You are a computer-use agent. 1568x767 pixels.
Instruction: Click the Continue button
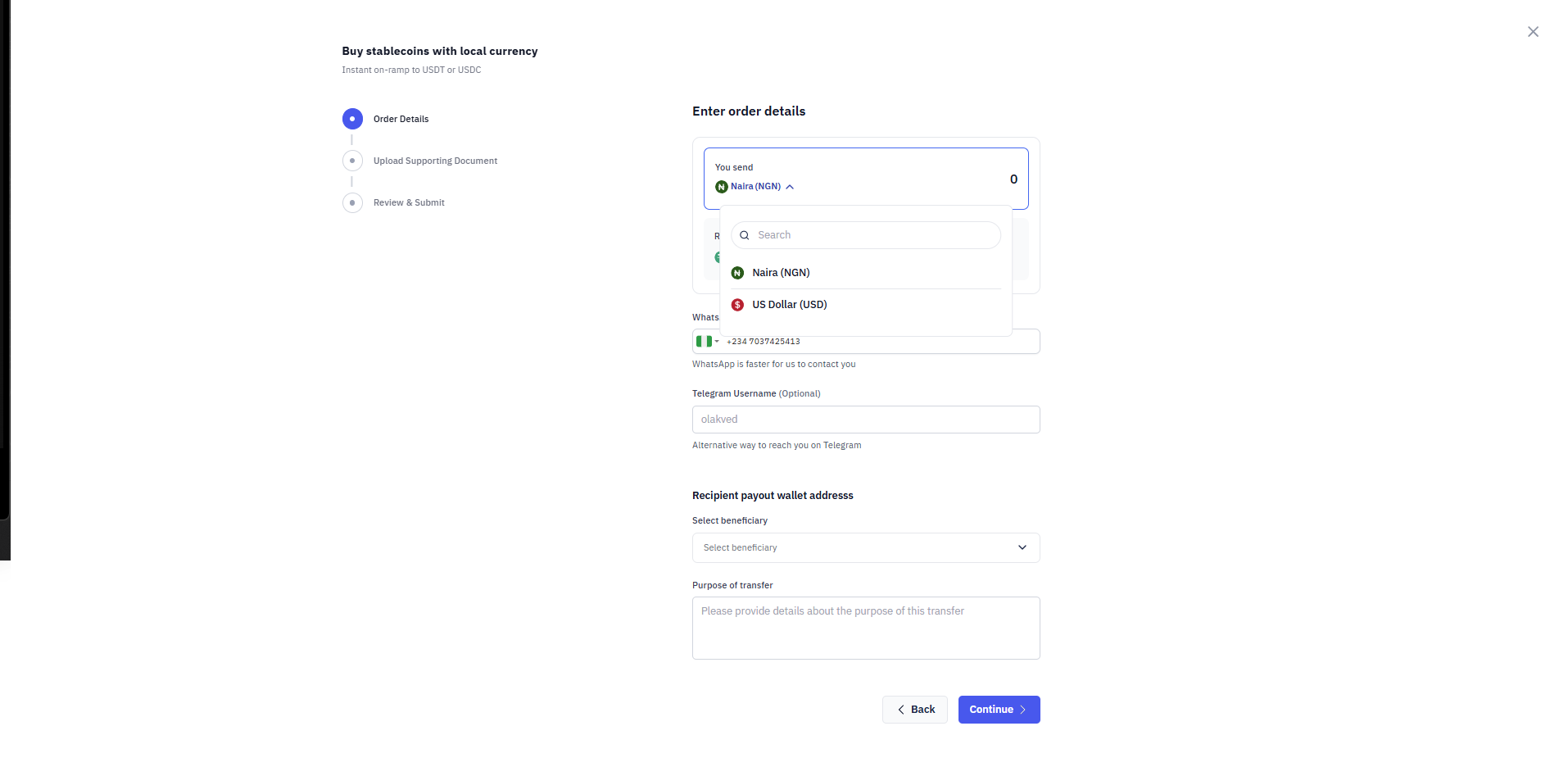tap(999, 710)
